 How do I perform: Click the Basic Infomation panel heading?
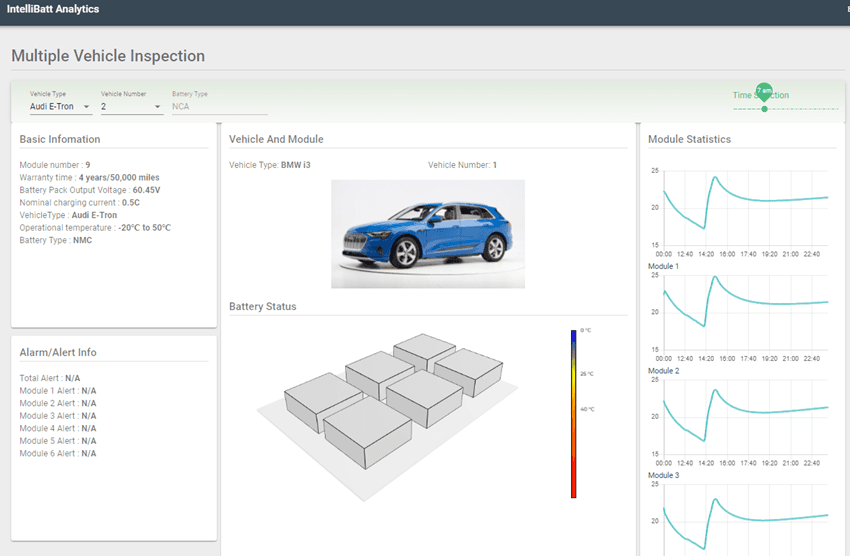coord(60,139)
